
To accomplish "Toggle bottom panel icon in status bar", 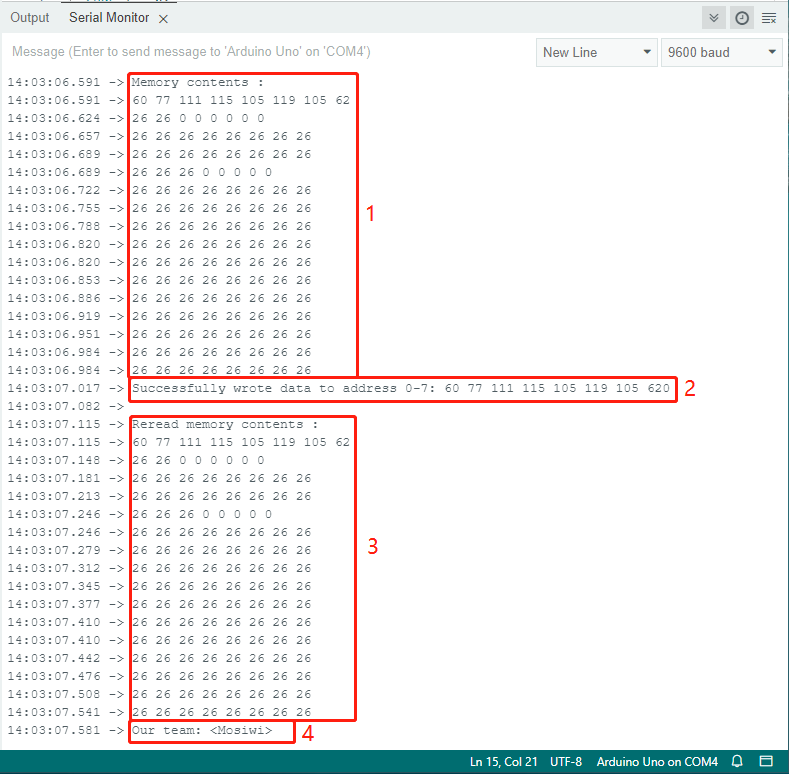I will [766, 761].
